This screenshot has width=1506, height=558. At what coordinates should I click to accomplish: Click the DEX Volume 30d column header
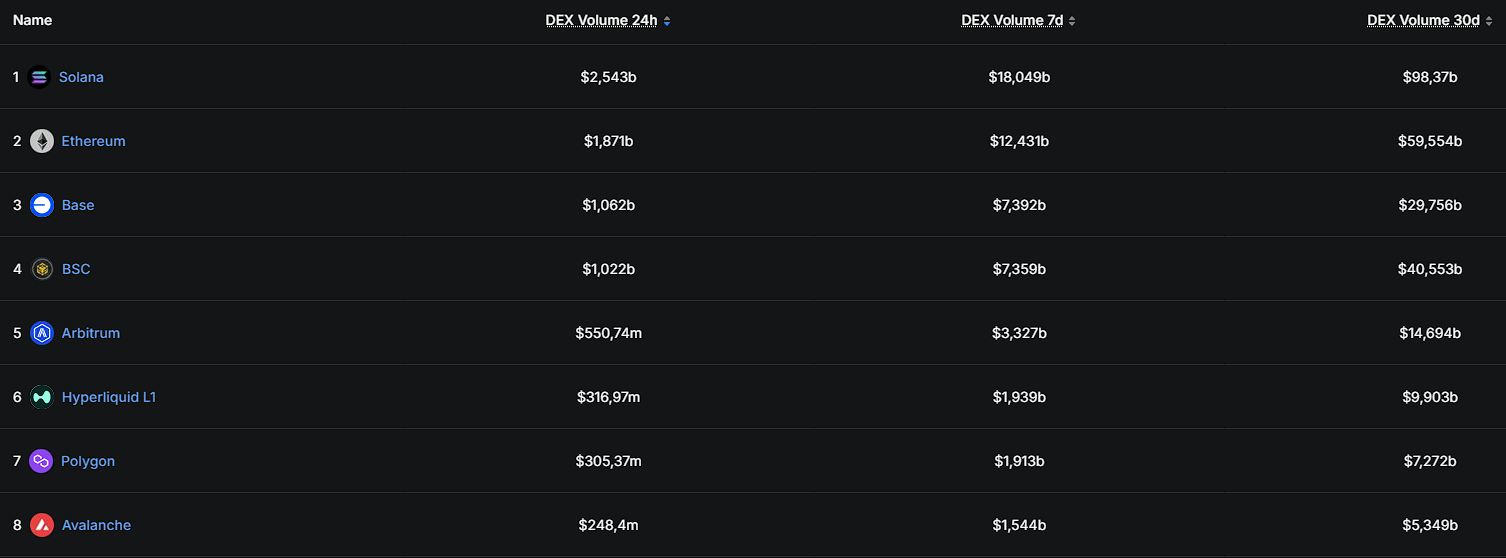[x=1423, y=20]
